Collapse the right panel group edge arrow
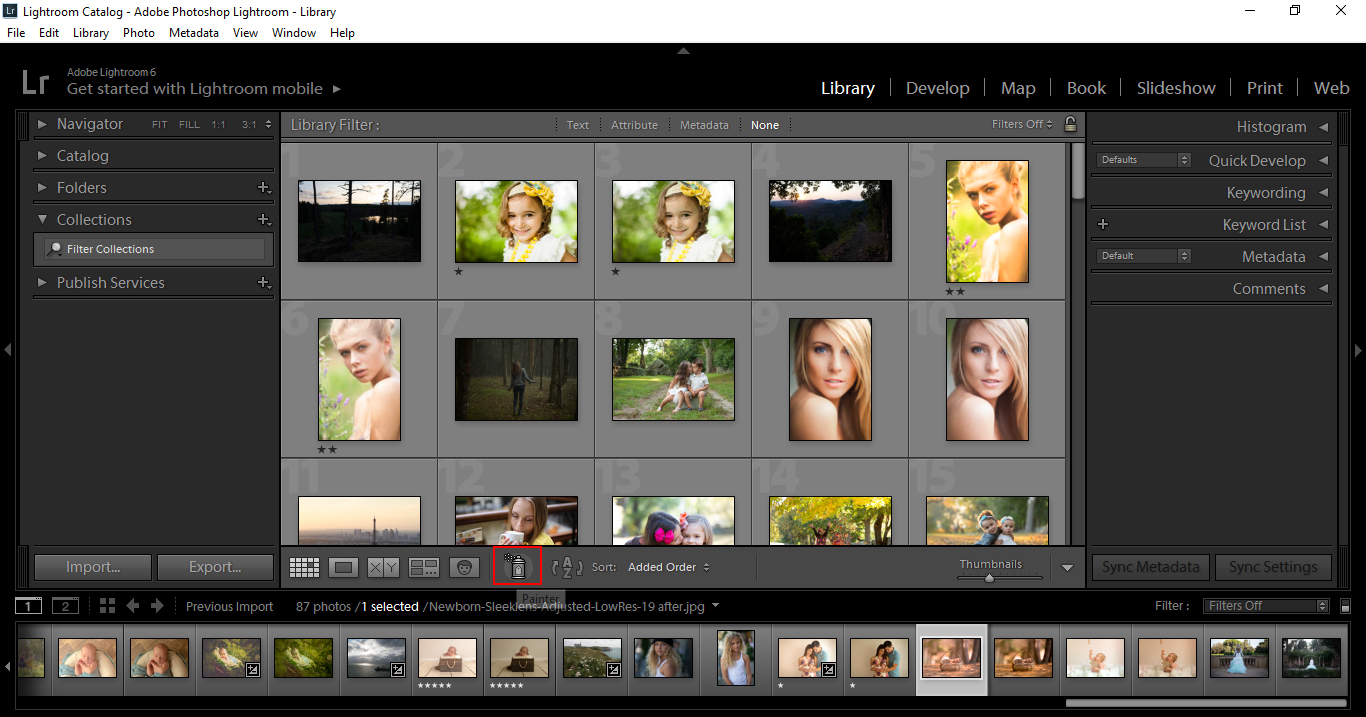This screenshot has height=717, width=1366. point(1358,350)
